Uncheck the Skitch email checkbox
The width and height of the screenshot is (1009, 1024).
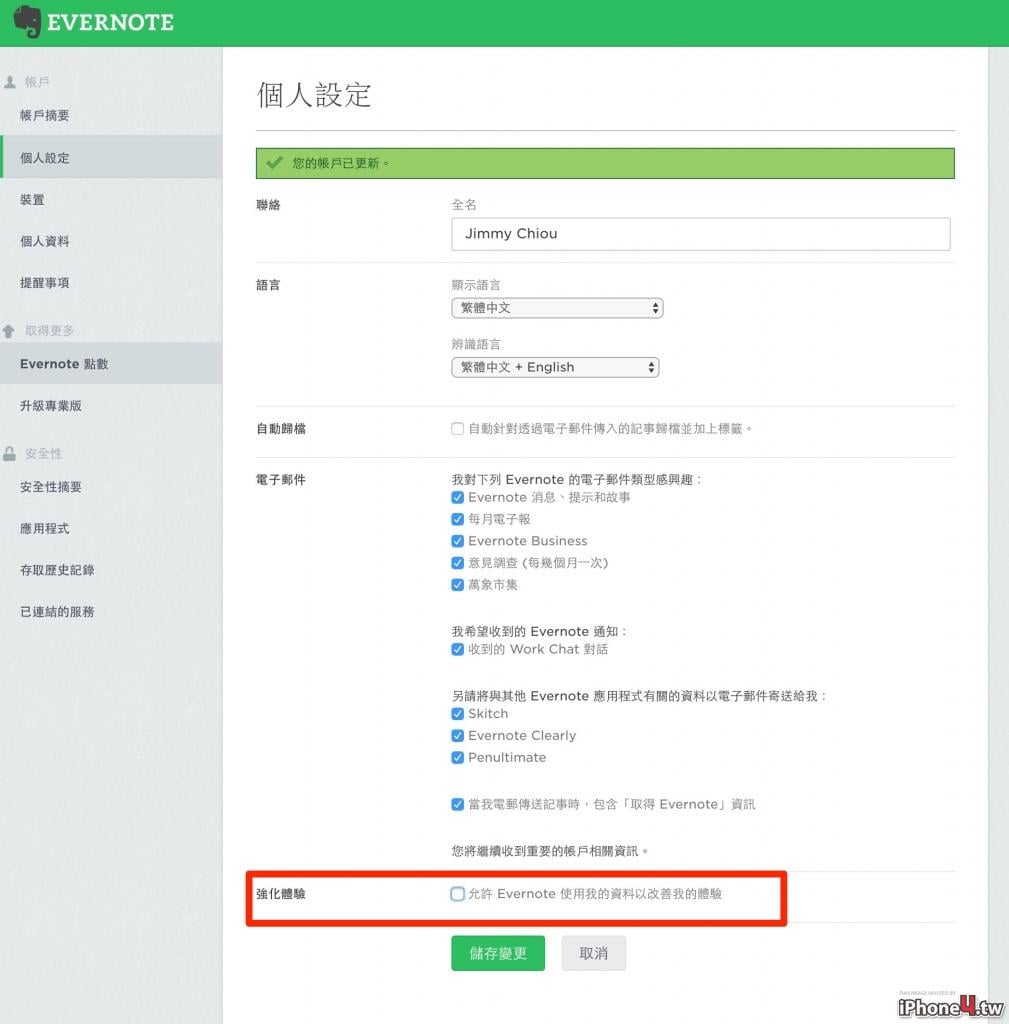tap(457, 714)
